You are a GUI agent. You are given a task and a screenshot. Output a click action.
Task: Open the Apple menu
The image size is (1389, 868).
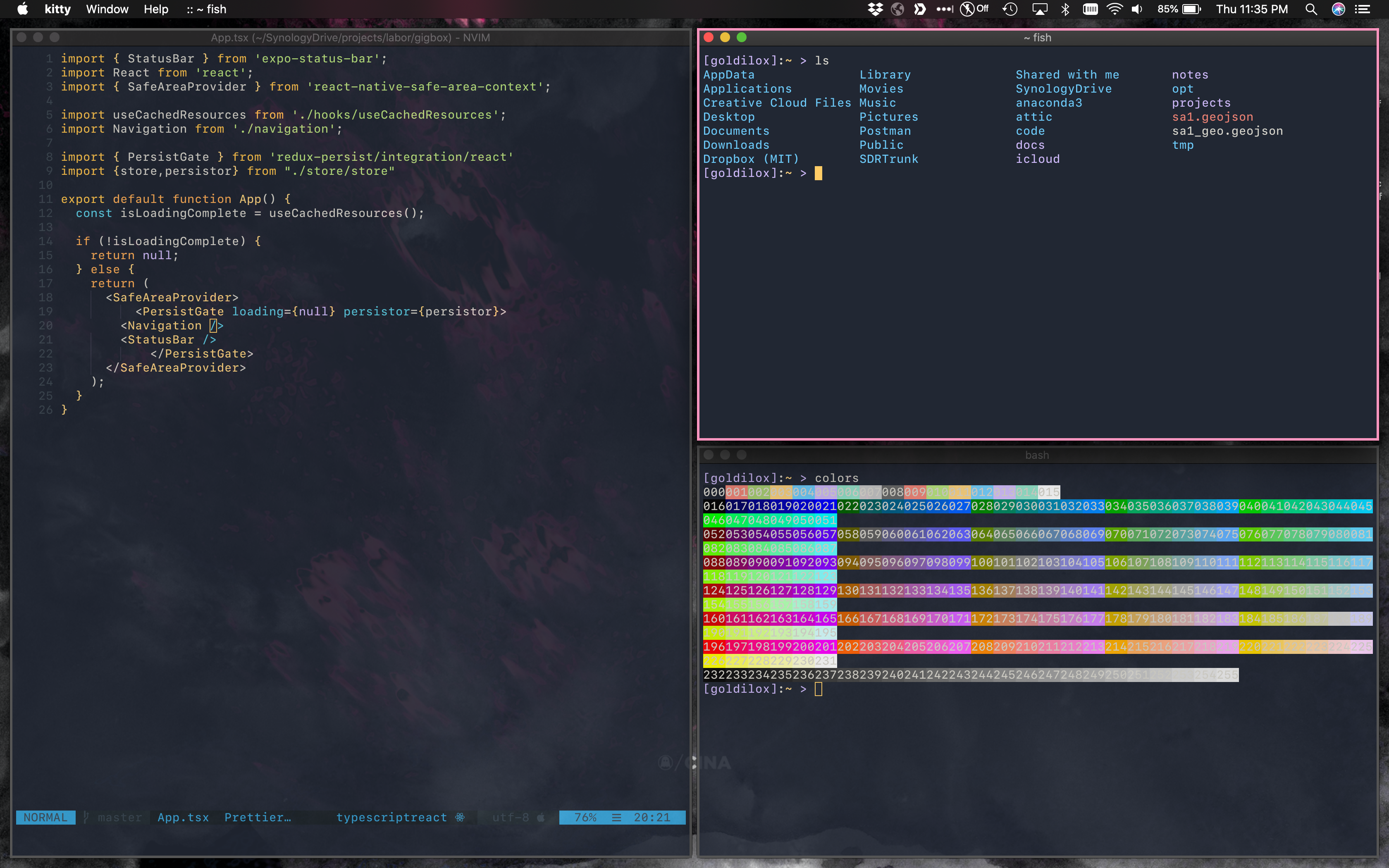pyautogui.click(x=22, y=9)
